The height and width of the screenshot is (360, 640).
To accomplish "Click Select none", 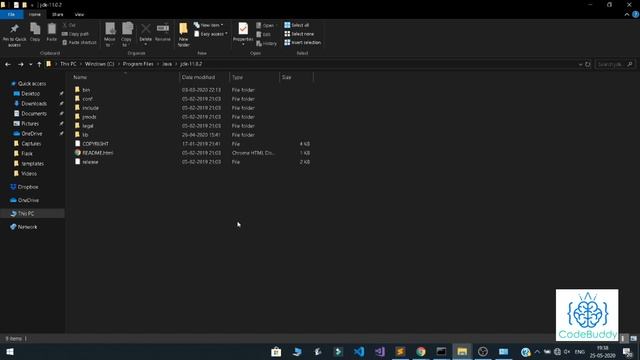I will (x=299, y=34).
